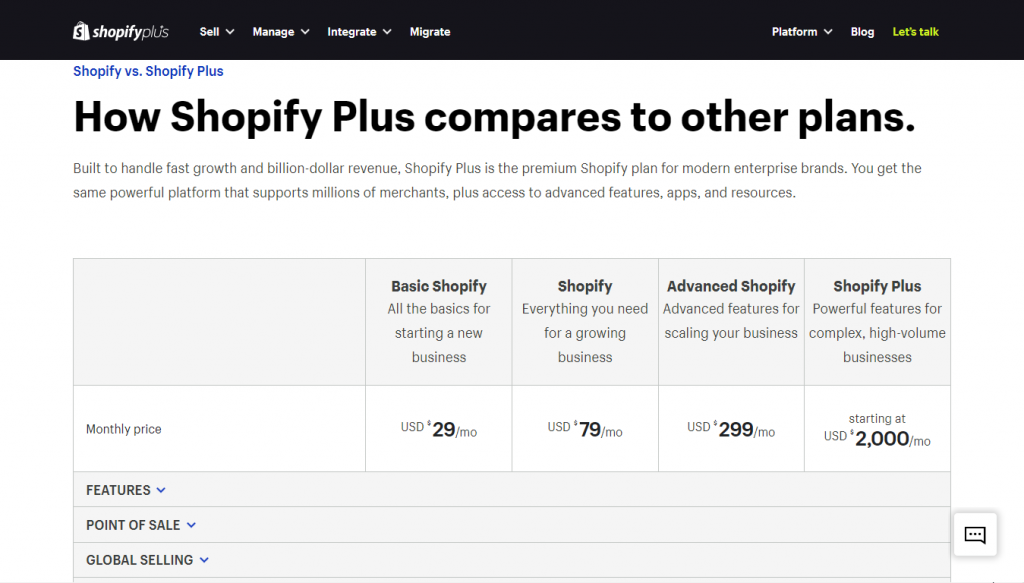Click the Let's talk button
The width and height of the screenshot is (1024, 583).
(x=915, y=31)
